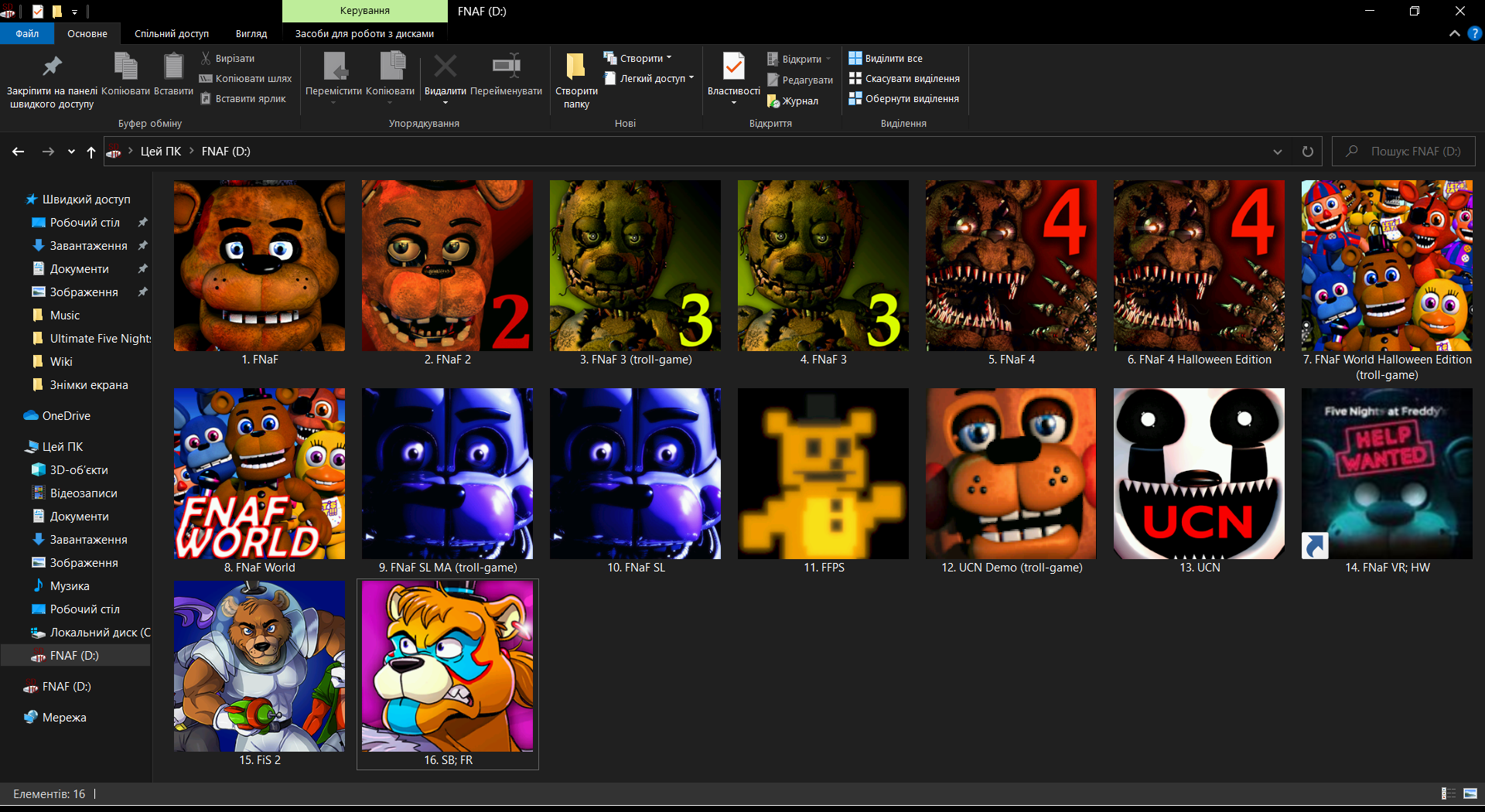Select the 12. UCN Demo (troll-game) thumbnail
This screenshot has width=1485, height=812.
1011,473
